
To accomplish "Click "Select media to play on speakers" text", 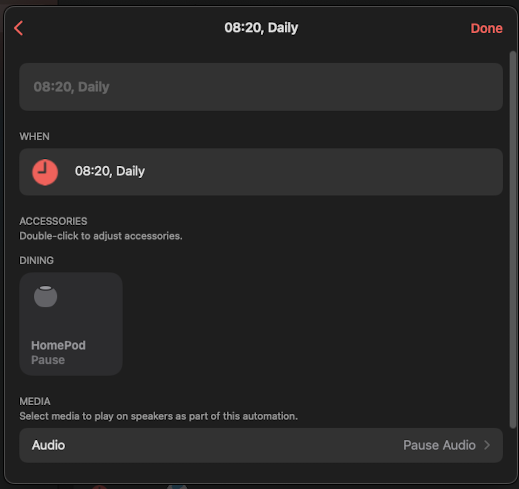I will pos(103,416).
